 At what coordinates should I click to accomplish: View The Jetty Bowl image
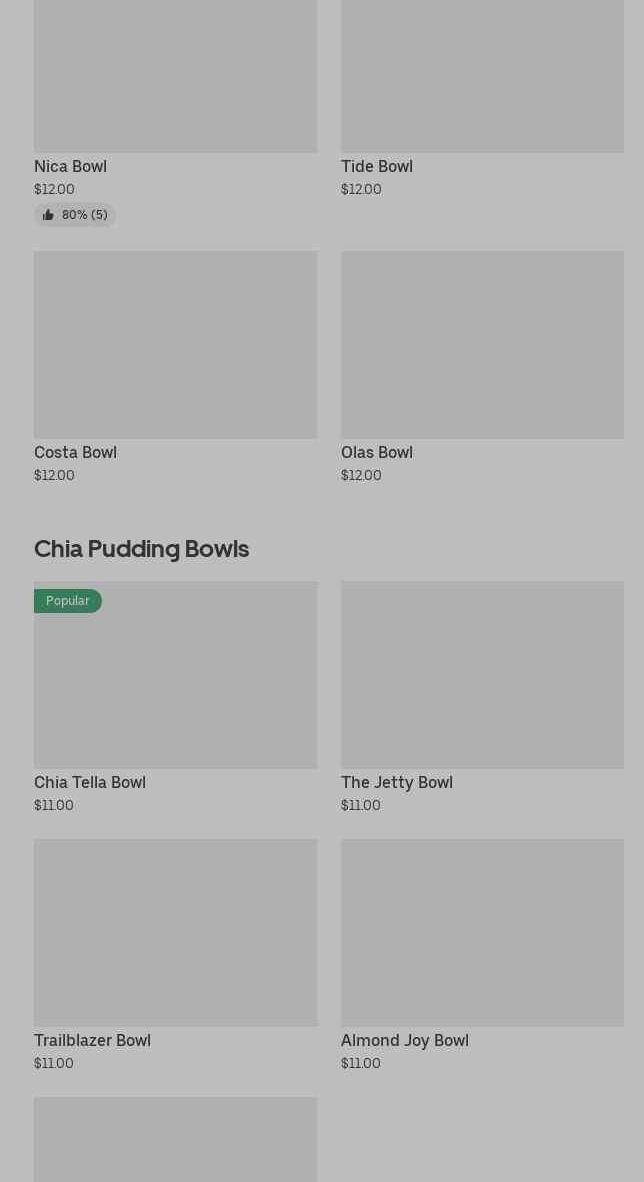tap(482, 674)
